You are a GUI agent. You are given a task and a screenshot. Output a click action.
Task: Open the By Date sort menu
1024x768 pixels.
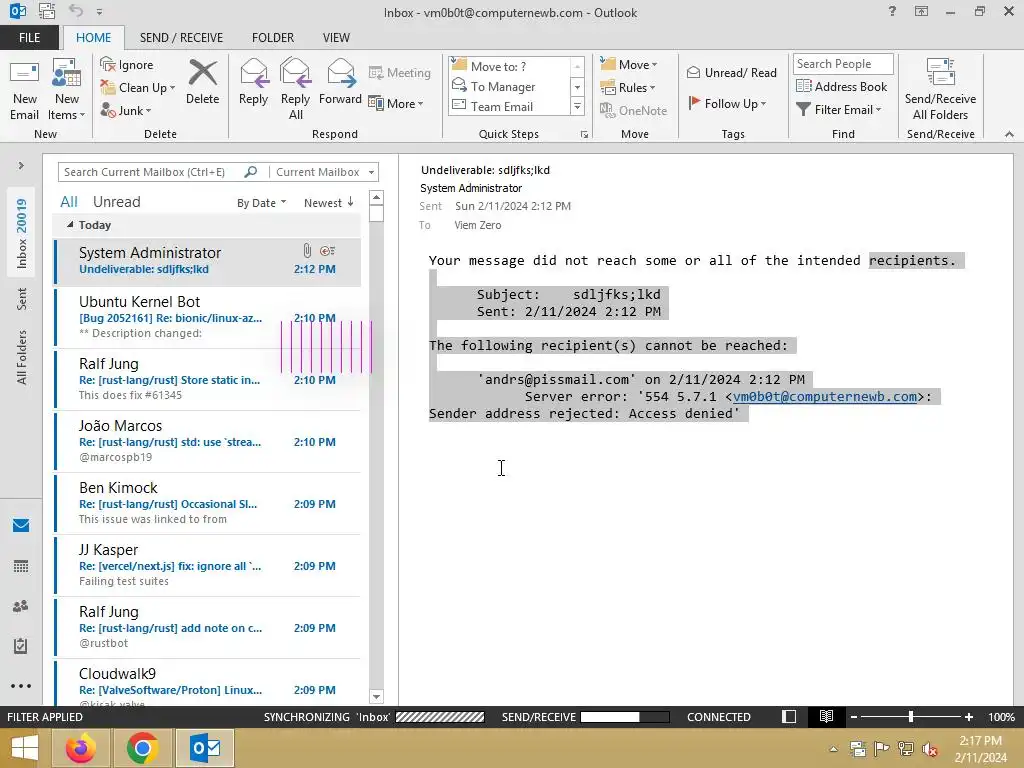pos(261,203)
